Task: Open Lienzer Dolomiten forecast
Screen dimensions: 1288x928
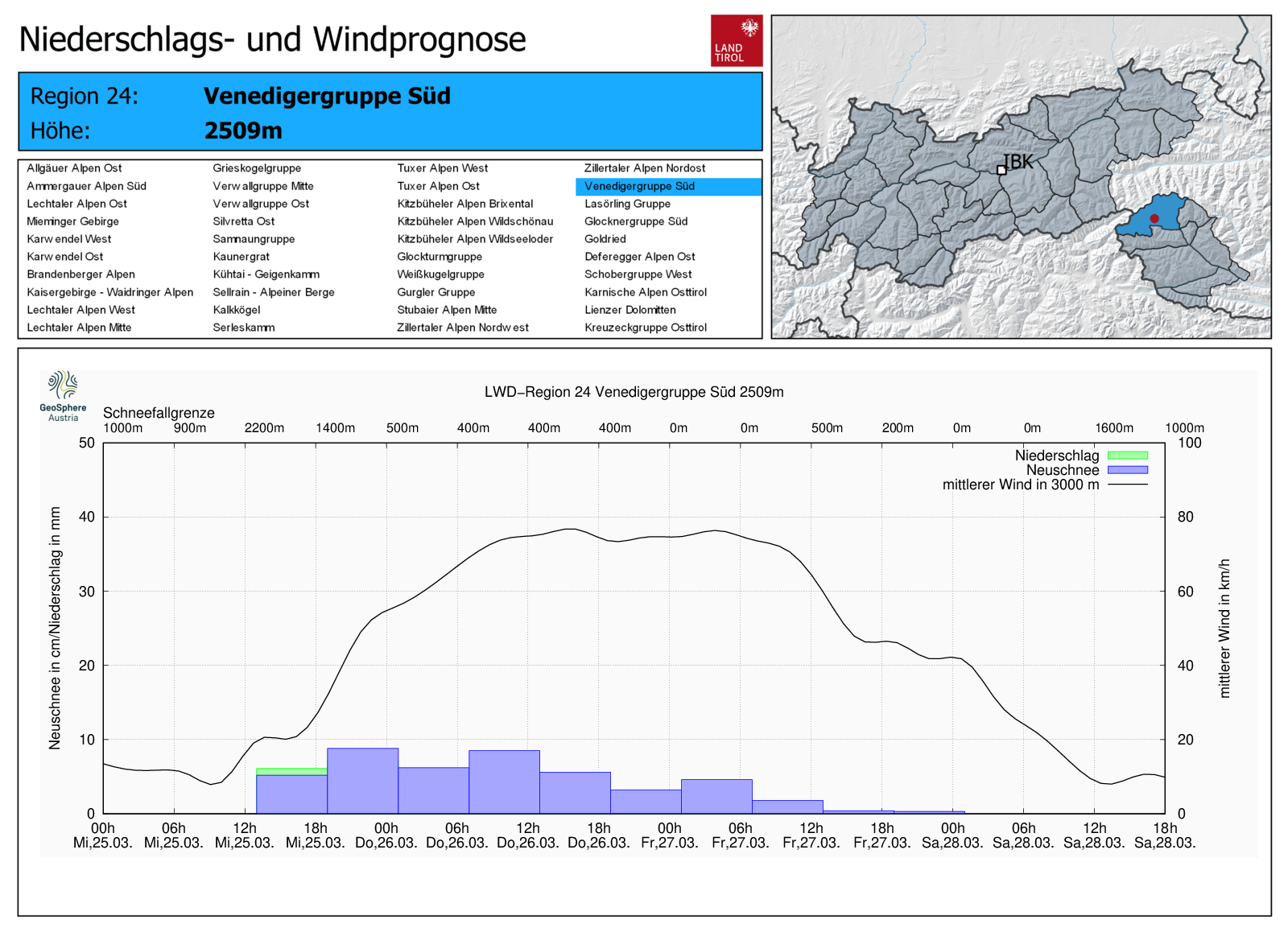Action: (630, 310)
